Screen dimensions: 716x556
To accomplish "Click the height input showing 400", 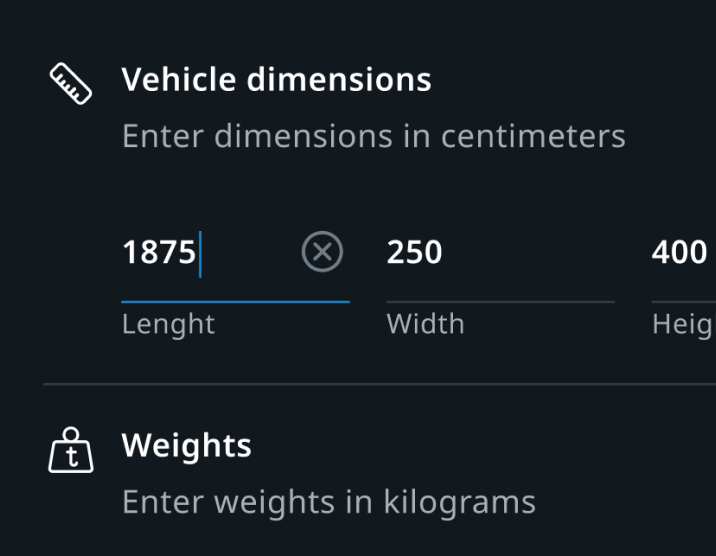I will pyautogui.click(x=680, y=253).
